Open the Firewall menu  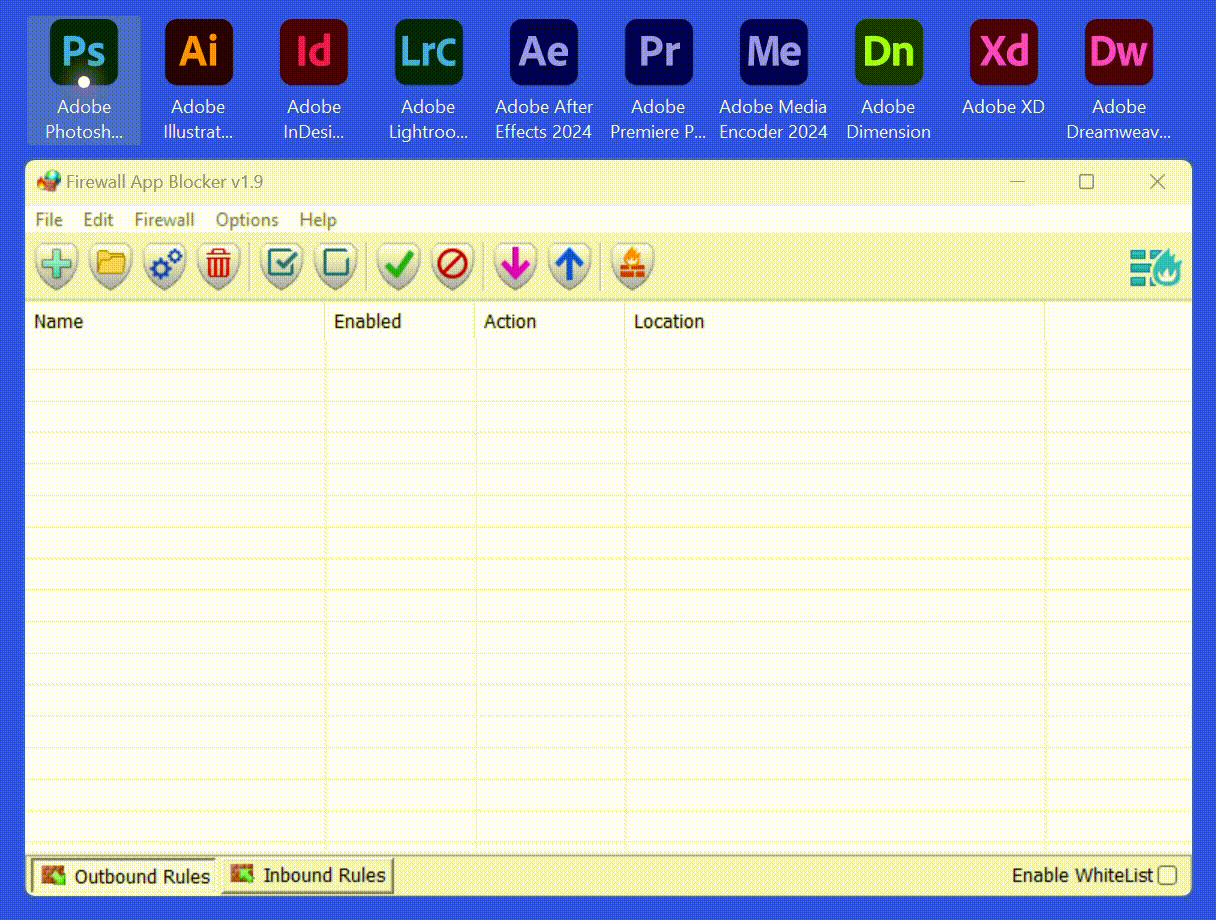(165, 220)
